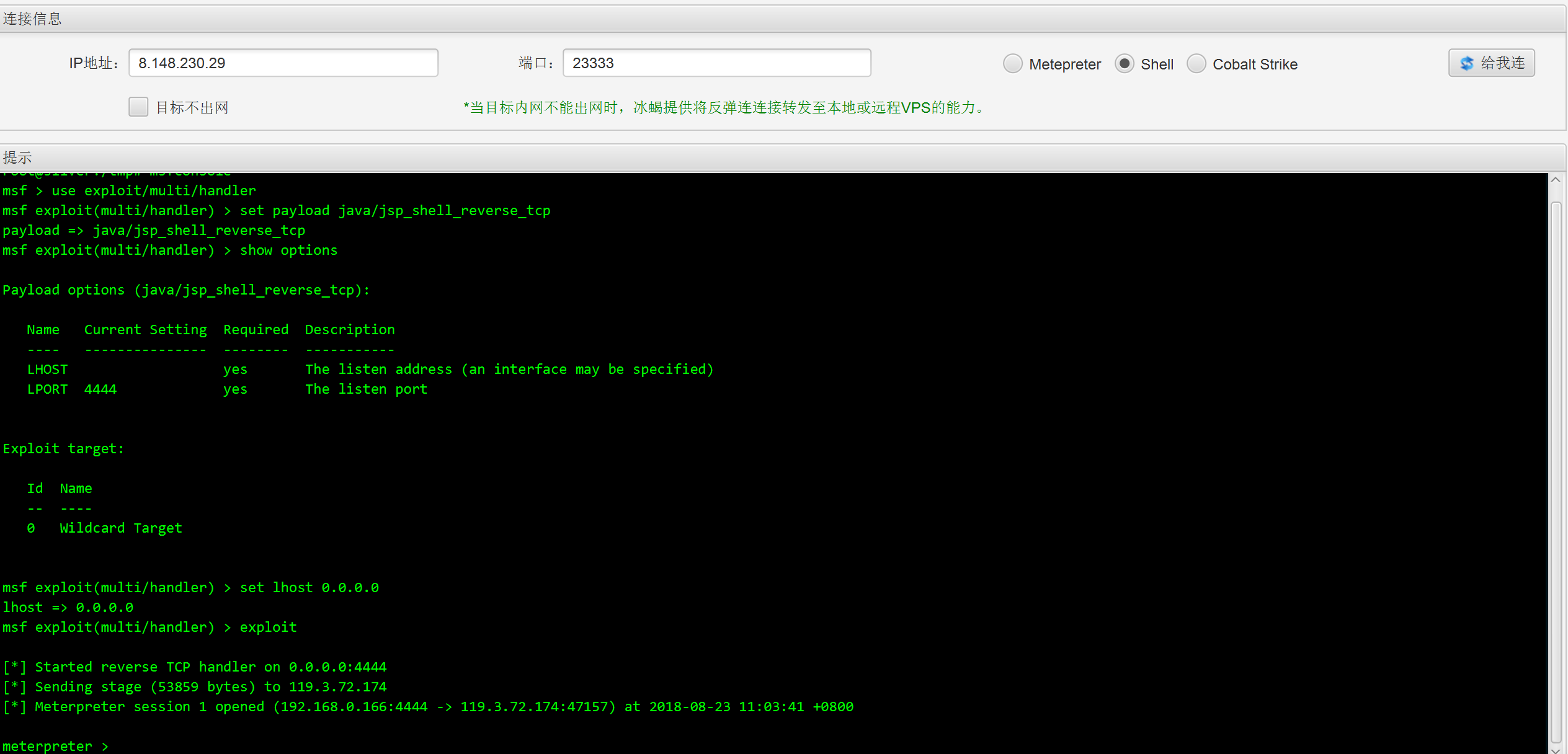This screenshot has width=1568, height=754.
Task: Click the 'Sending stage (53859 bytes)' line
Action: (195, 686)
